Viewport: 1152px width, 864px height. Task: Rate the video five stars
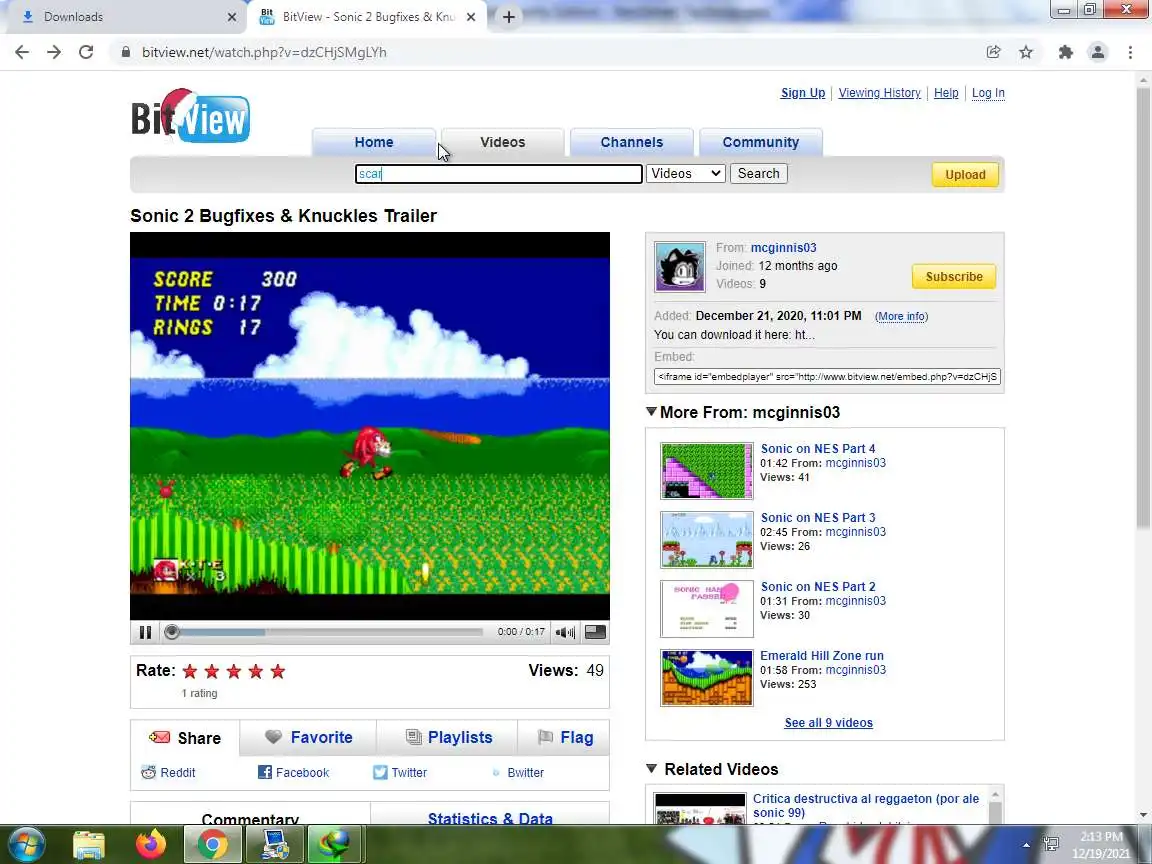278,671
